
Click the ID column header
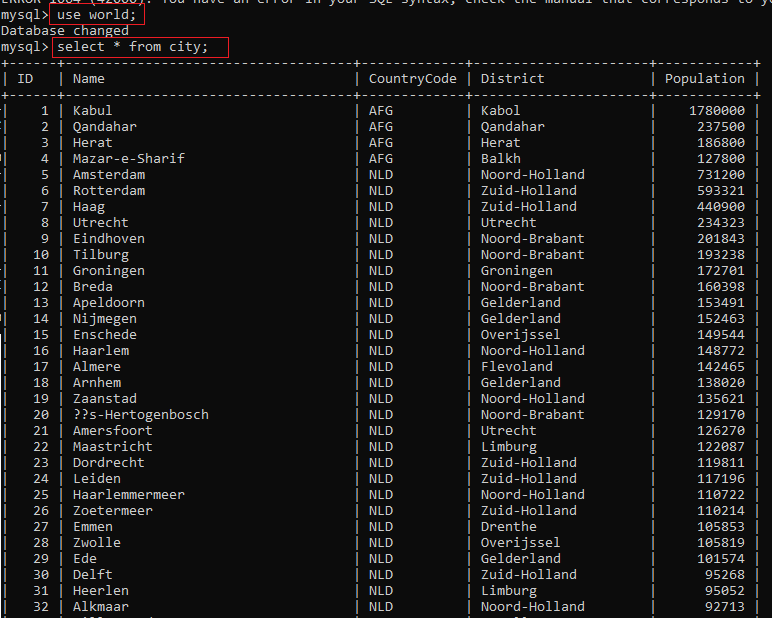(26, 79)
